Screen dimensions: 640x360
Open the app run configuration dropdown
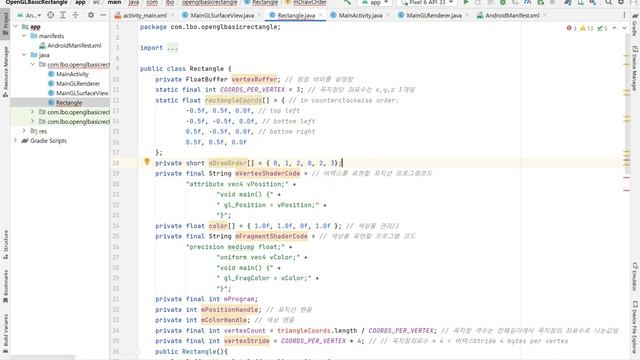coord(375,2)
